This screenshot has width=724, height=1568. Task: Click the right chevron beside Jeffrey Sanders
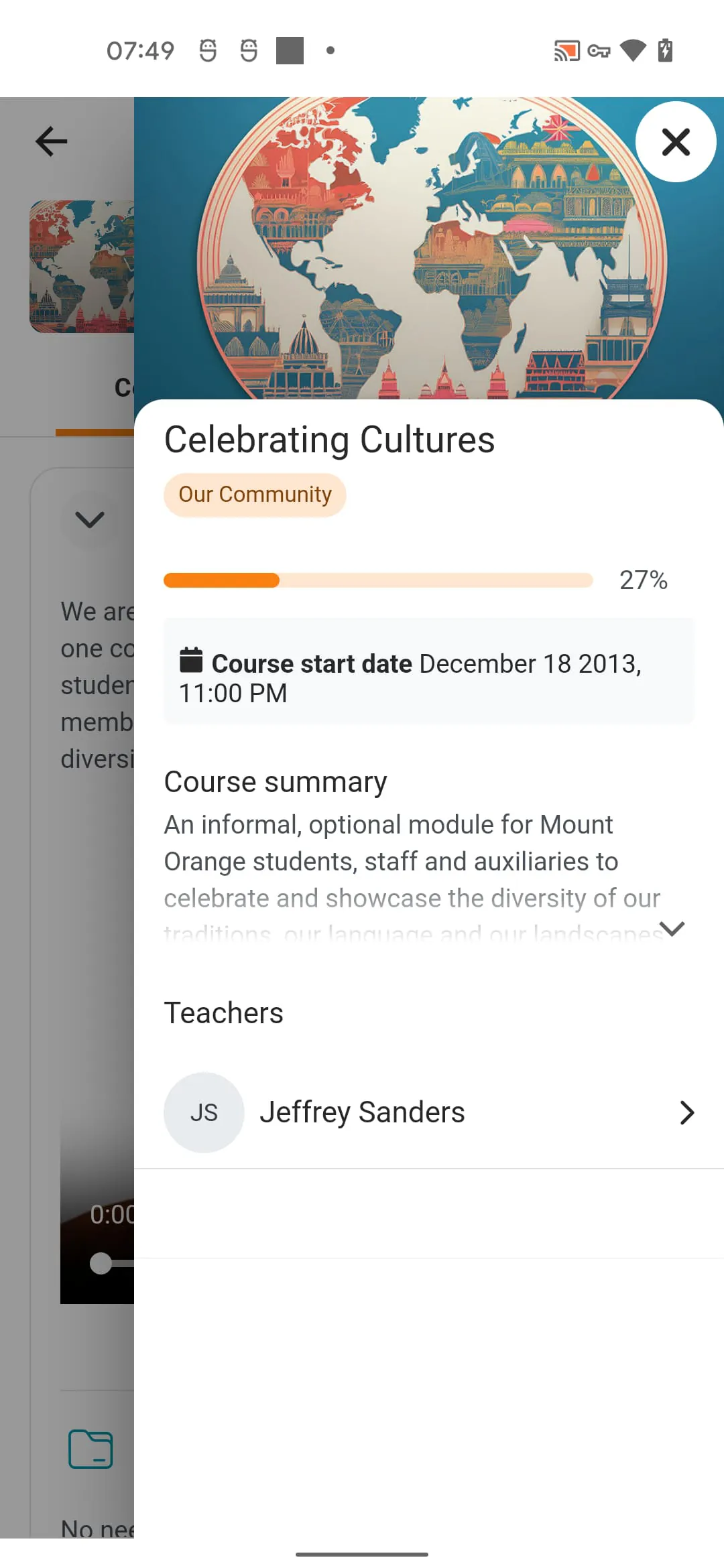pyautogui.click(x=686, y=1112)
